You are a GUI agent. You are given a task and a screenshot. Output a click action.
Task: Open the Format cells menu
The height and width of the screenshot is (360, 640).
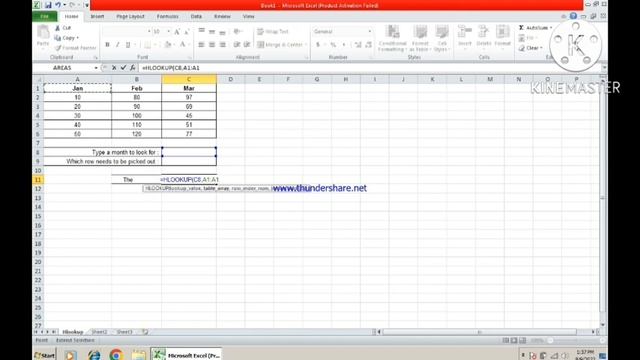point(502,37)
